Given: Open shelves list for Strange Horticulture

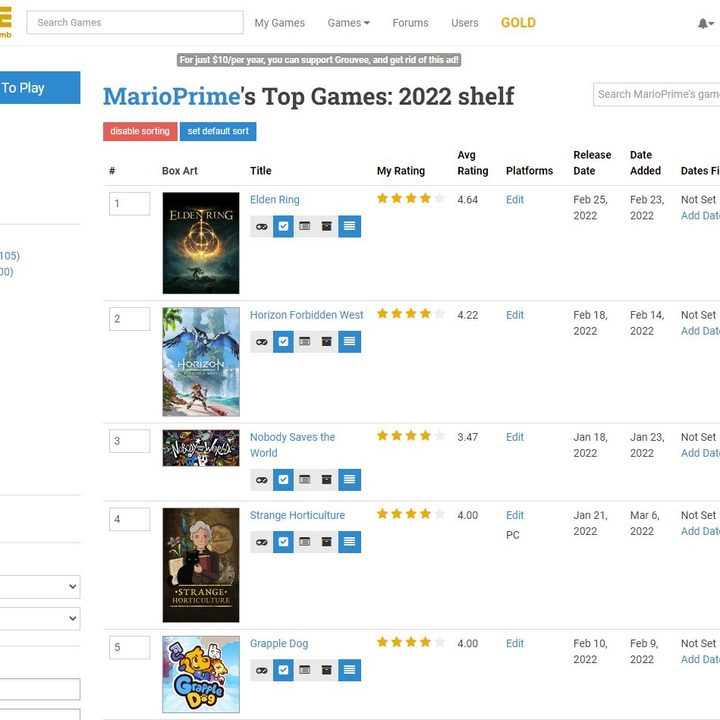Looking at the screenshot, I should pyautogui.click(x=349, y=542).
